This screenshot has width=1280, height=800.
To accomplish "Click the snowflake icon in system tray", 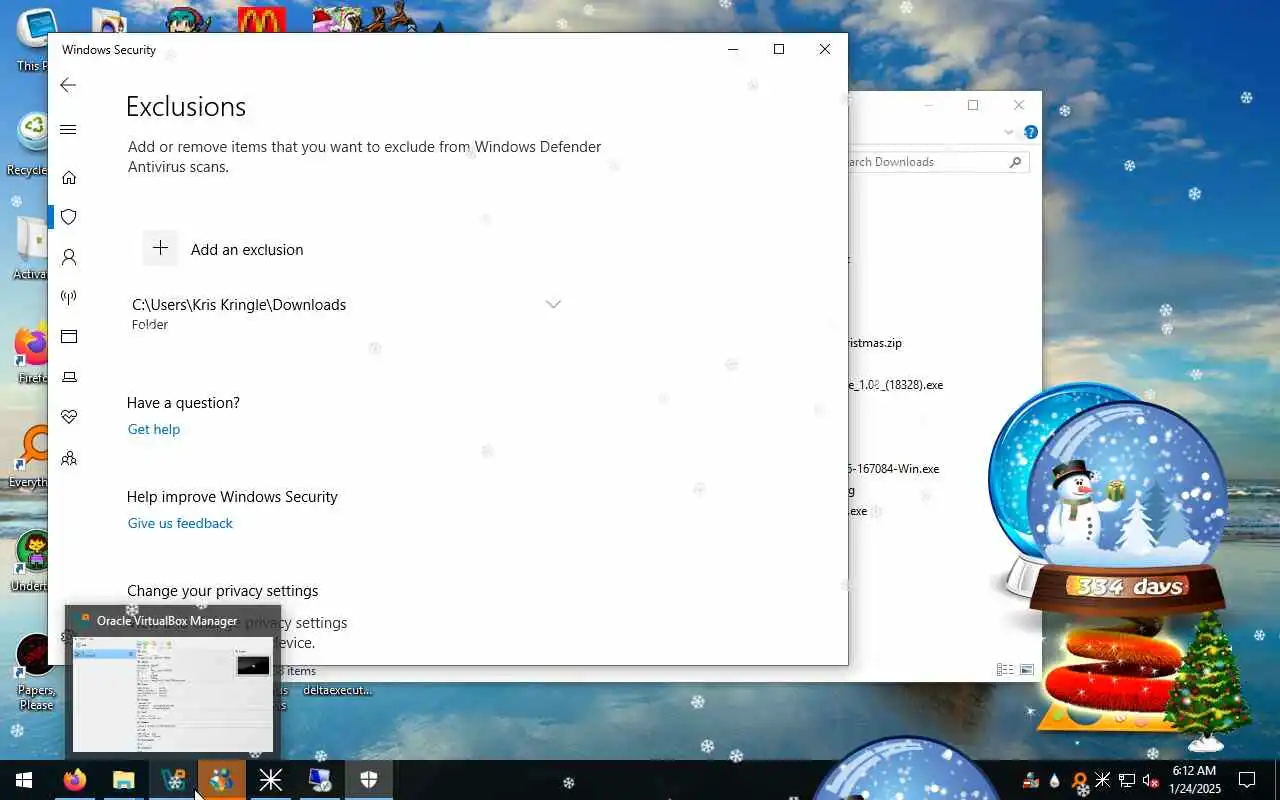I will point(1102,780).
